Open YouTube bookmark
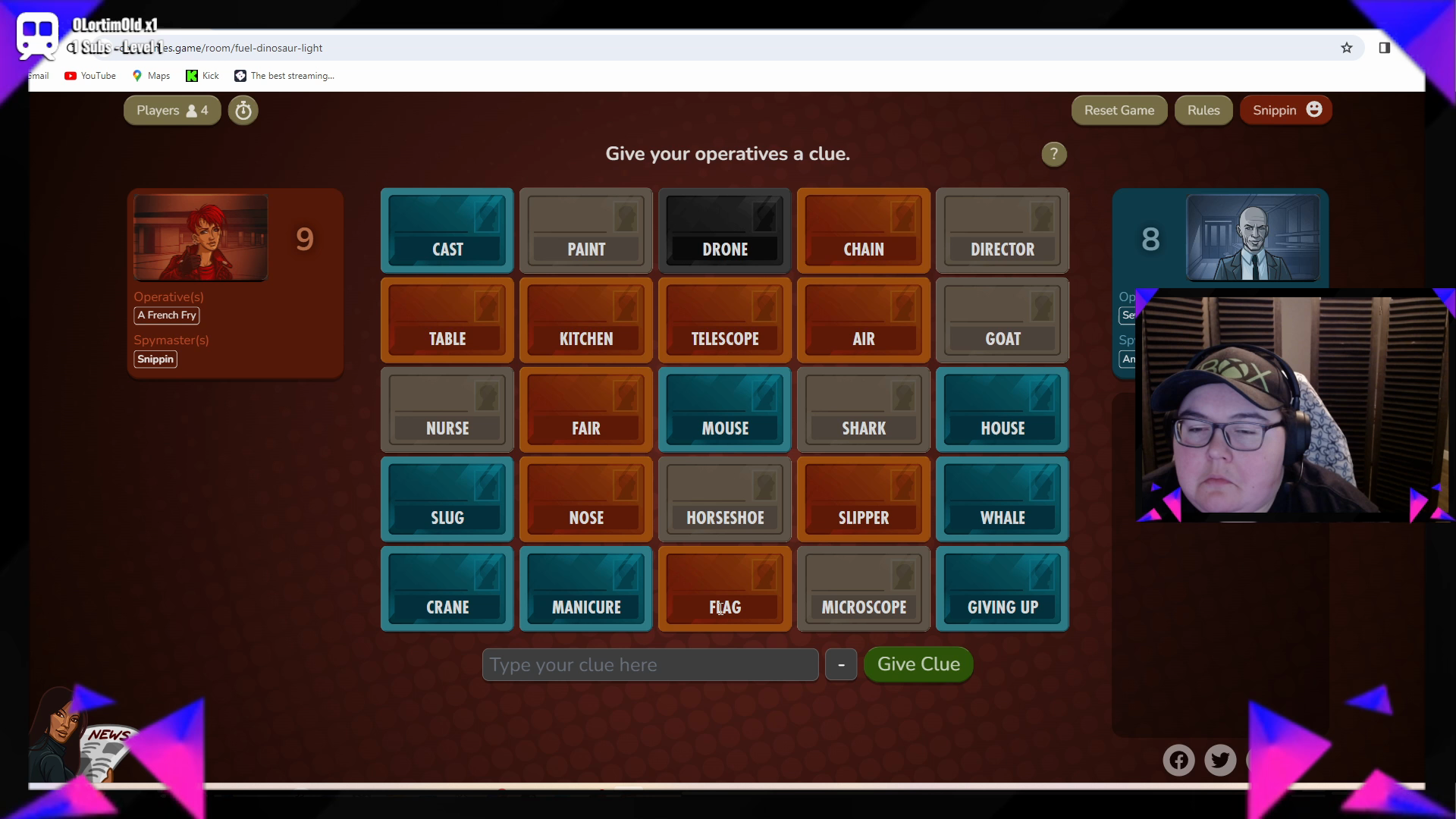 90,76
